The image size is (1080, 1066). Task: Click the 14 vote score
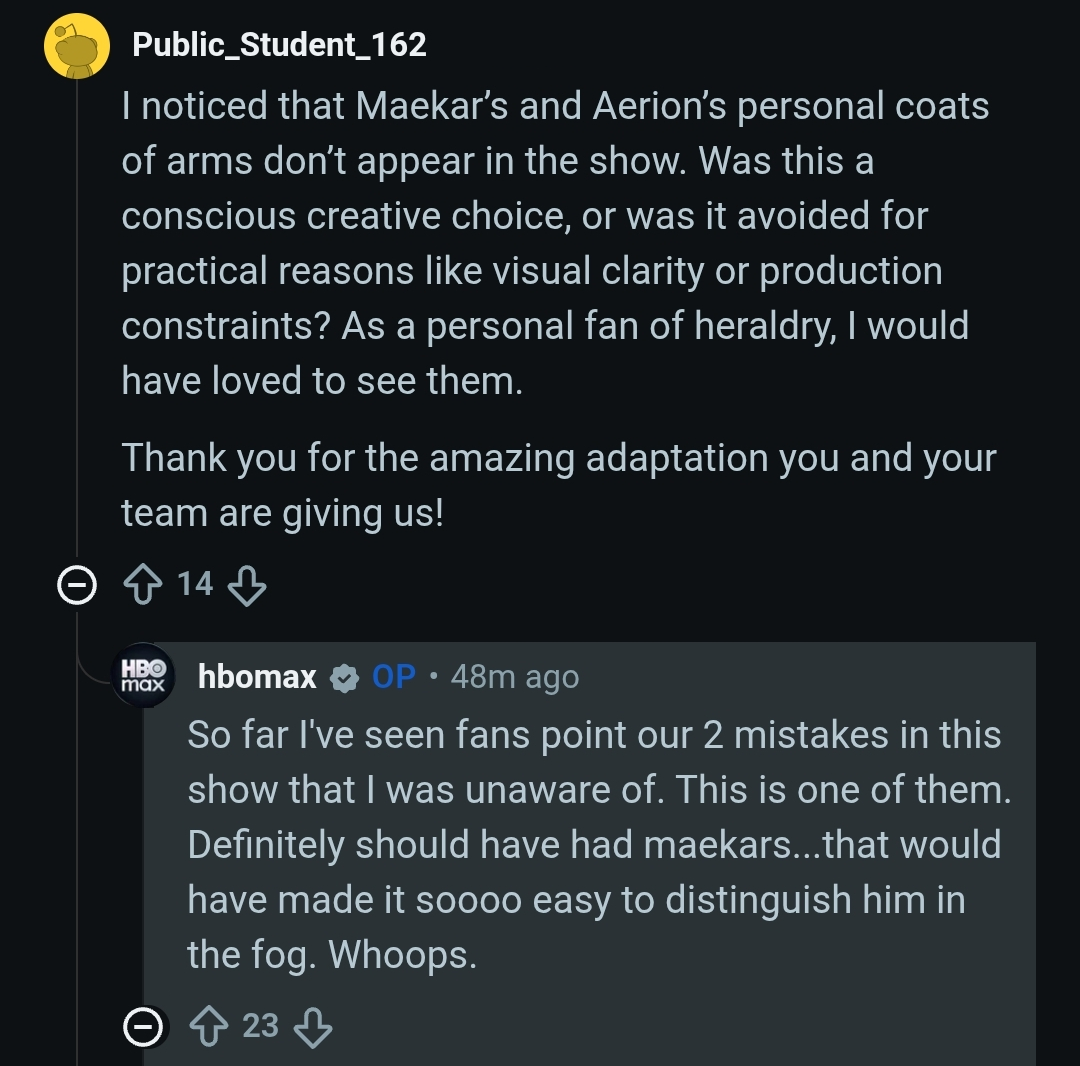(195, 583)
